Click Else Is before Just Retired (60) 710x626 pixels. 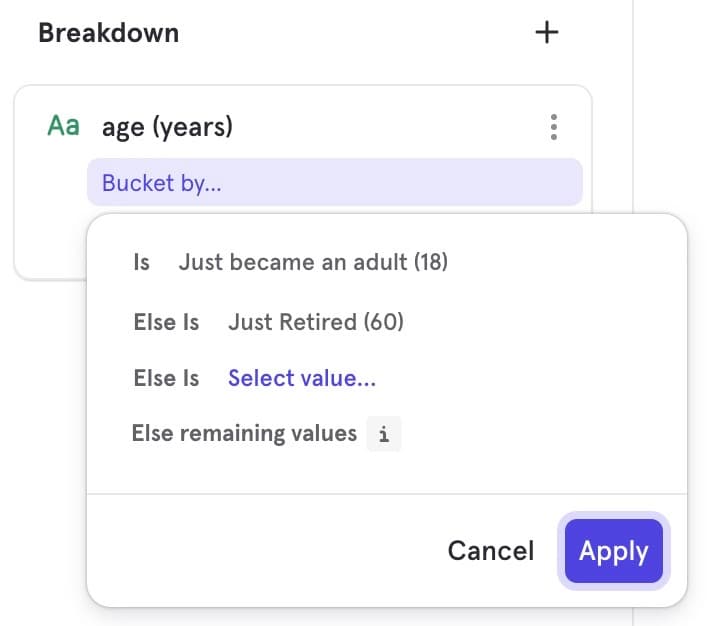(x=166, y=322)
